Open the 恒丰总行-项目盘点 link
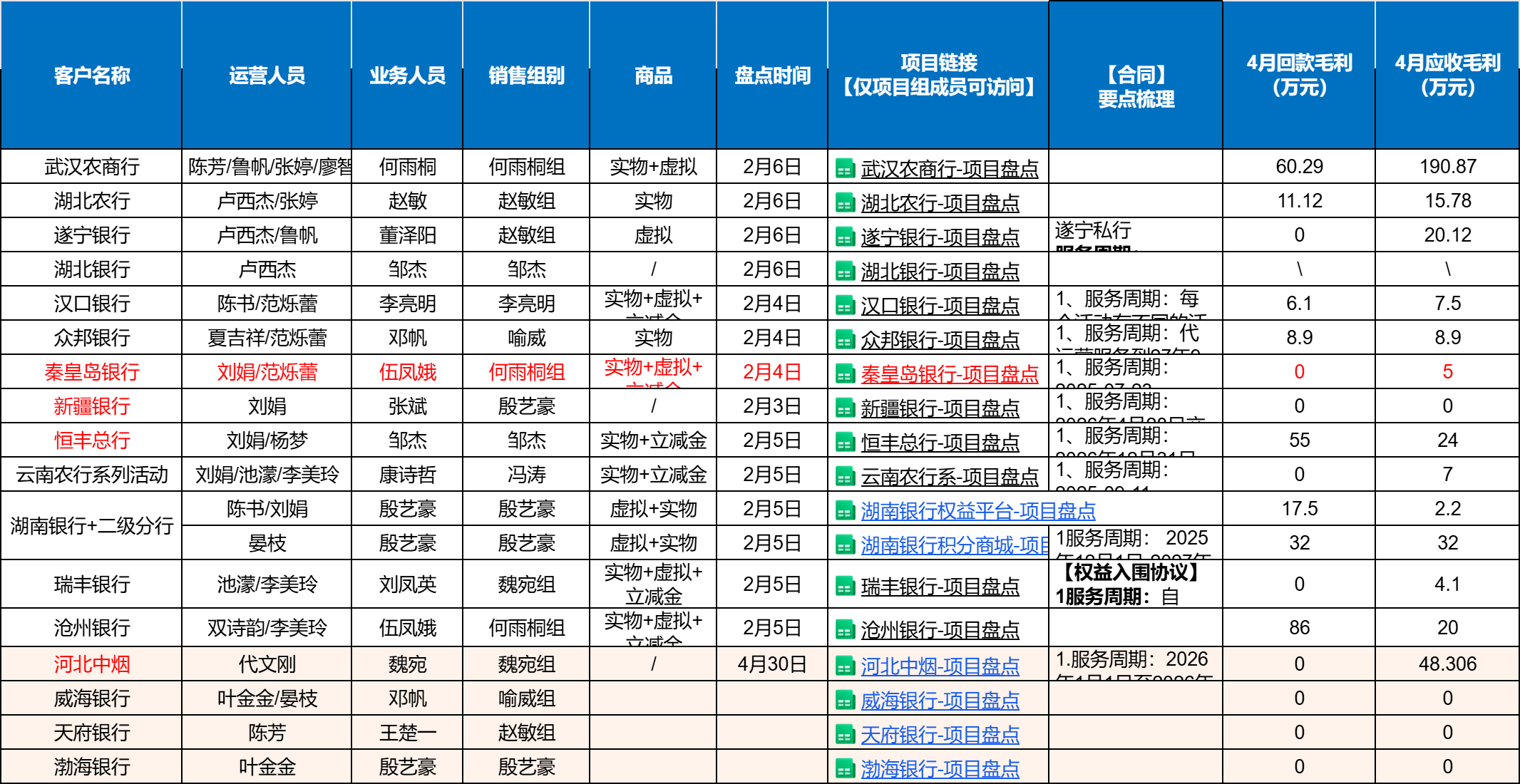Image resolution: width=1520 pixels, height=784 pixels. 940,443
